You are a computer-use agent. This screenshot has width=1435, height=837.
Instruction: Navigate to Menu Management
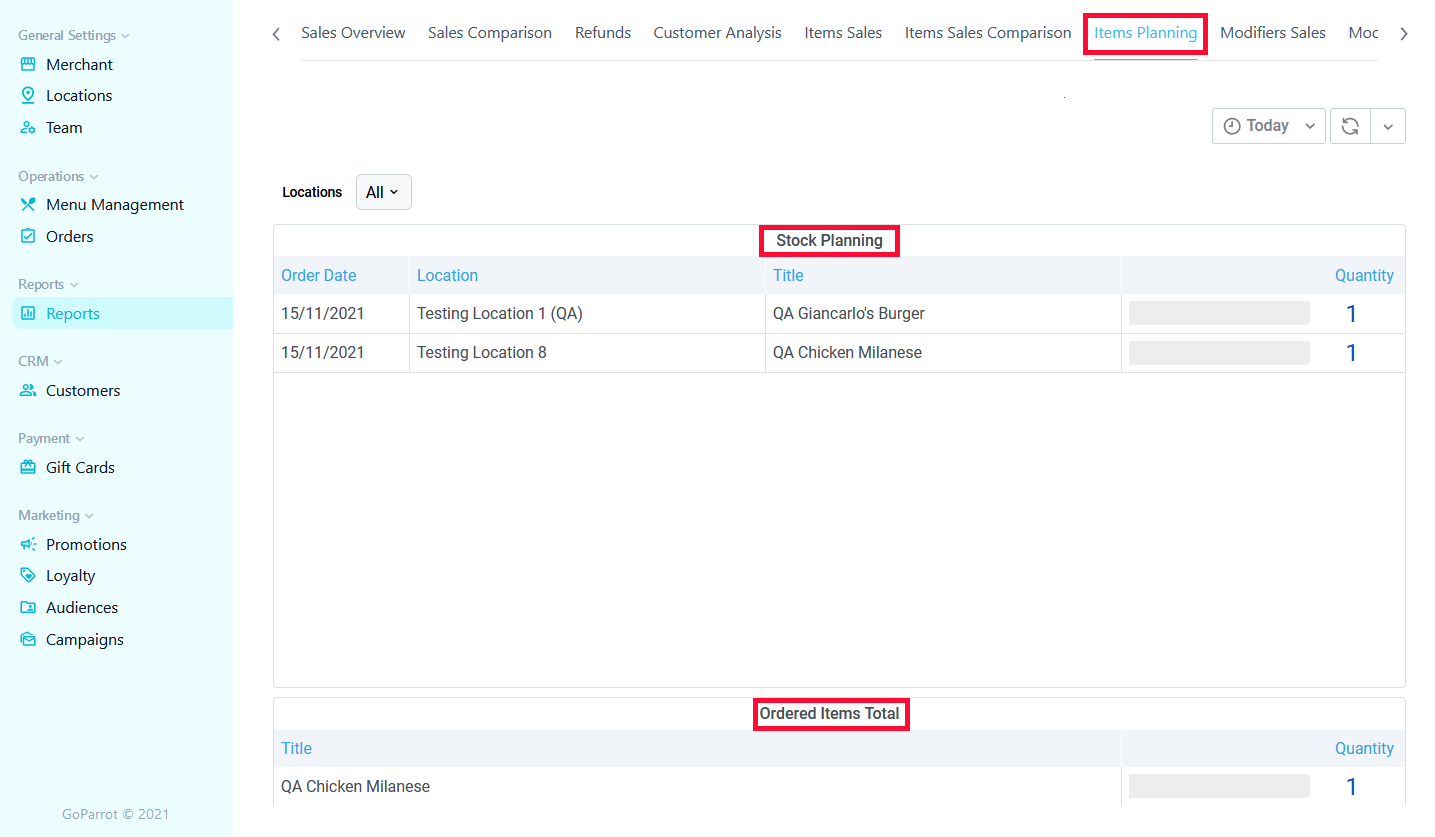click(115, 204)
